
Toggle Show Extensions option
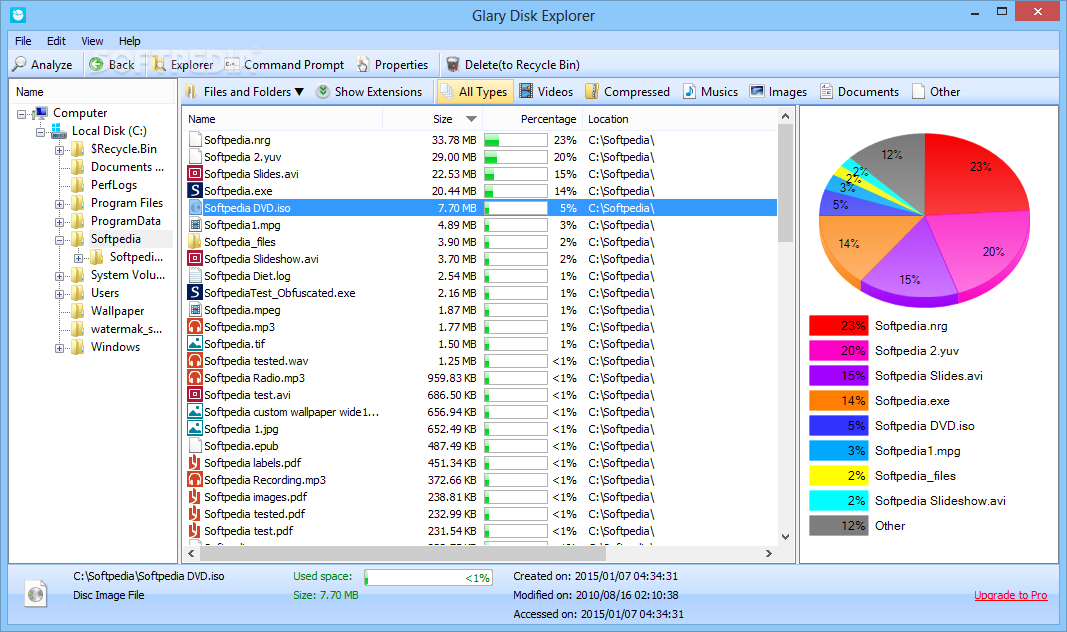pos(370,91)
